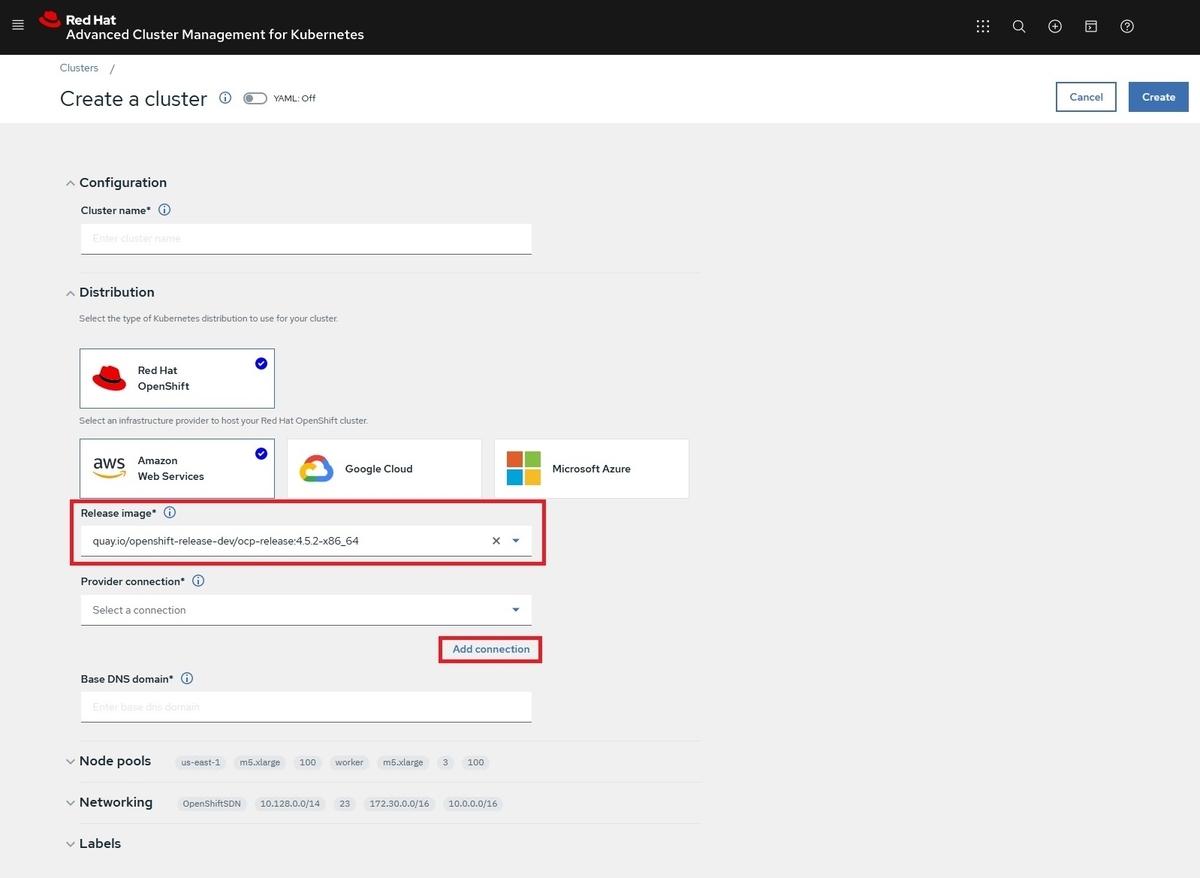Clear the release image selection

(x=496, y=541)
